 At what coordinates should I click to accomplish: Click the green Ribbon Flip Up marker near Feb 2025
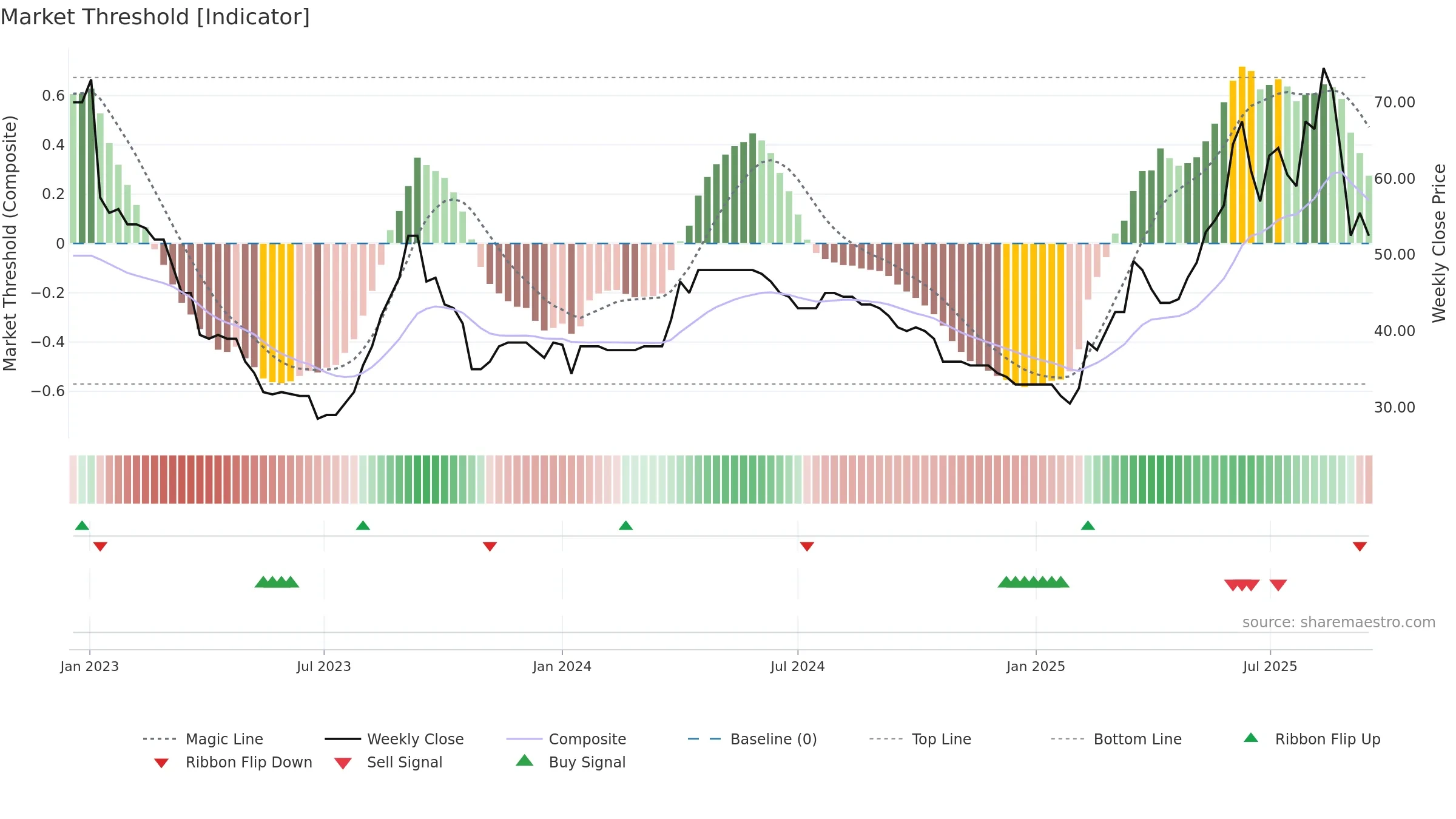coord(1088,525)
